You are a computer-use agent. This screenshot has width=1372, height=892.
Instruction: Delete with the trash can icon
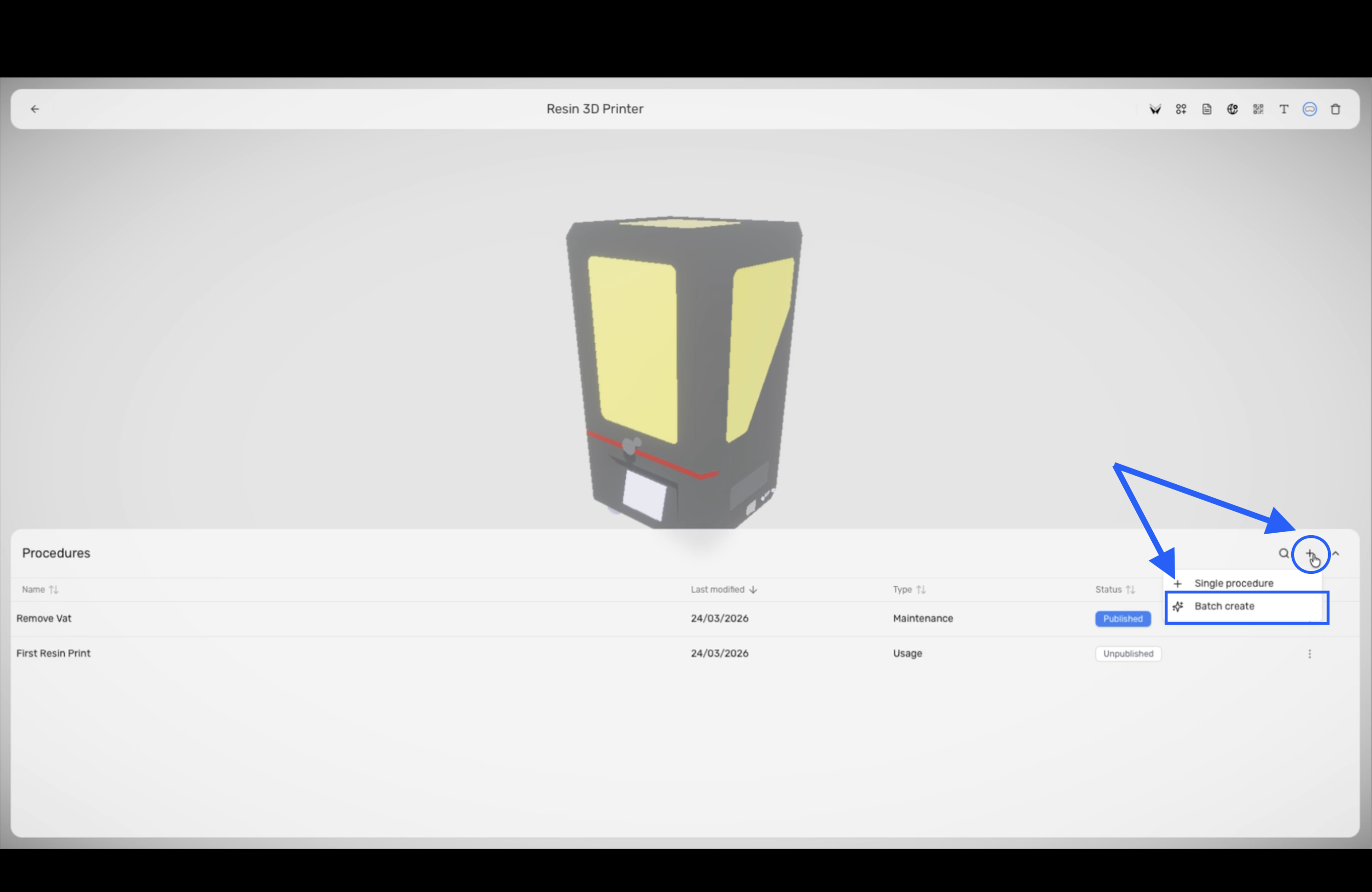[x=1335, y=109]
